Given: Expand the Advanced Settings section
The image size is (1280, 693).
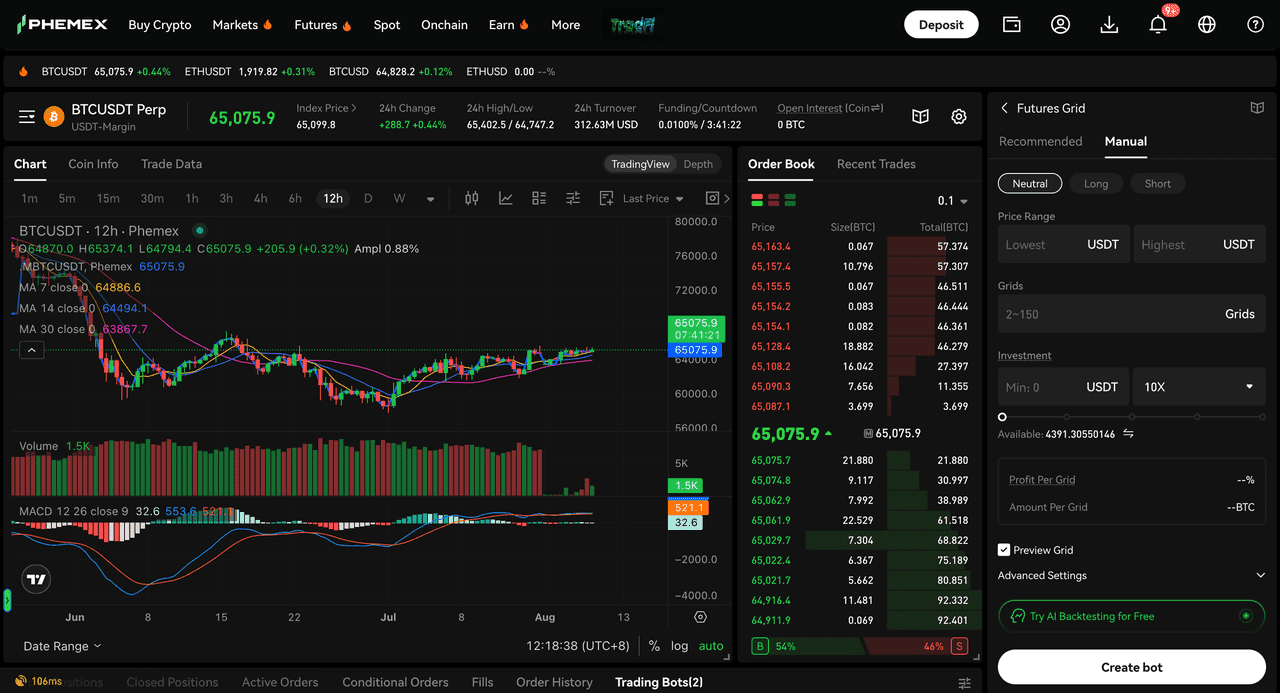Looking at the screenshot, I should (1132, 576).
